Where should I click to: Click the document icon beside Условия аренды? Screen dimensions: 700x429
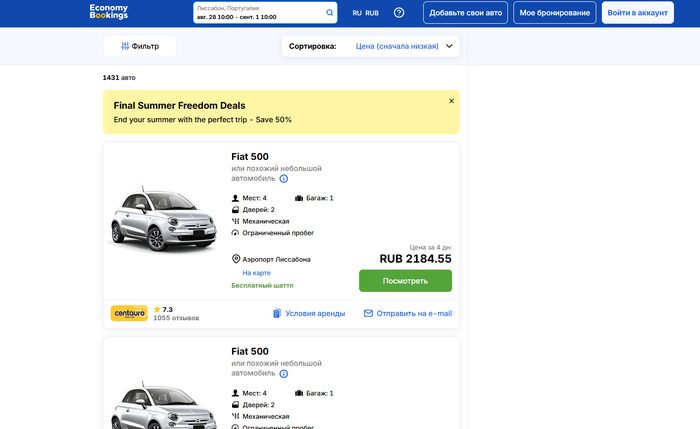coord(277,313)
